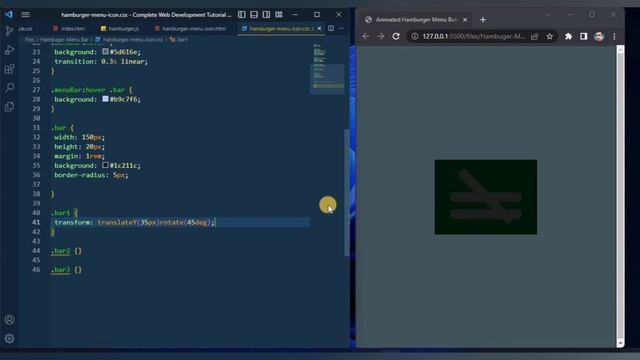Open the Search view in activity bar
Image resolution: width=640 pixels, height=360 pixels.
point(9,87)
